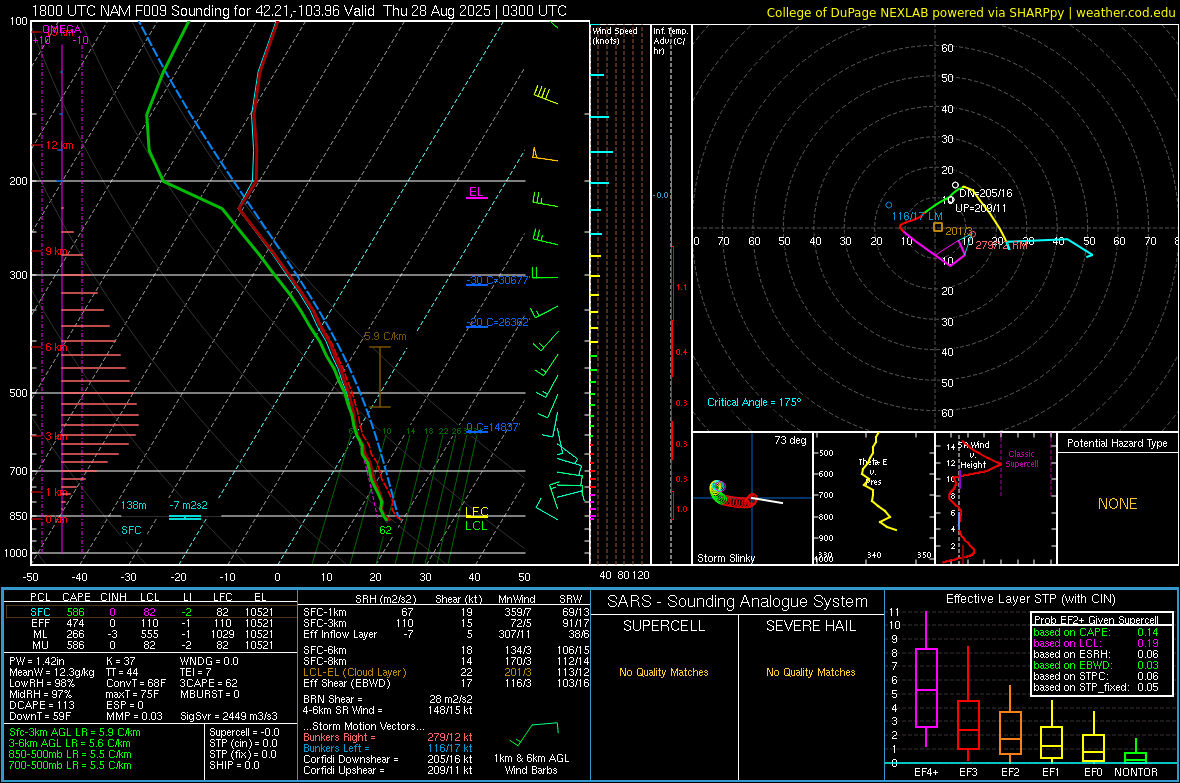Select the MU parcel row
Screen dimensions: 1180x783
(151, 645)
